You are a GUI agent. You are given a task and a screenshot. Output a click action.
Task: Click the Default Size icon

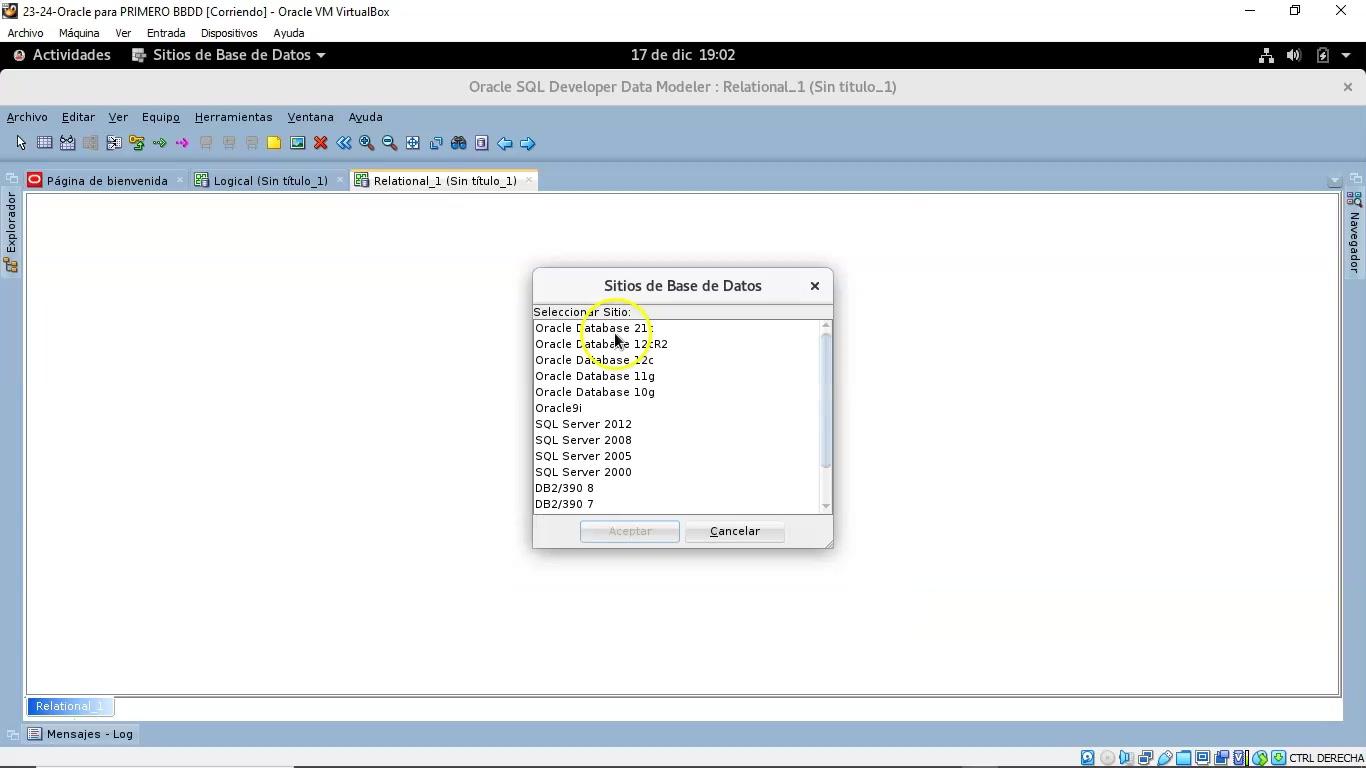coord(436,143)
